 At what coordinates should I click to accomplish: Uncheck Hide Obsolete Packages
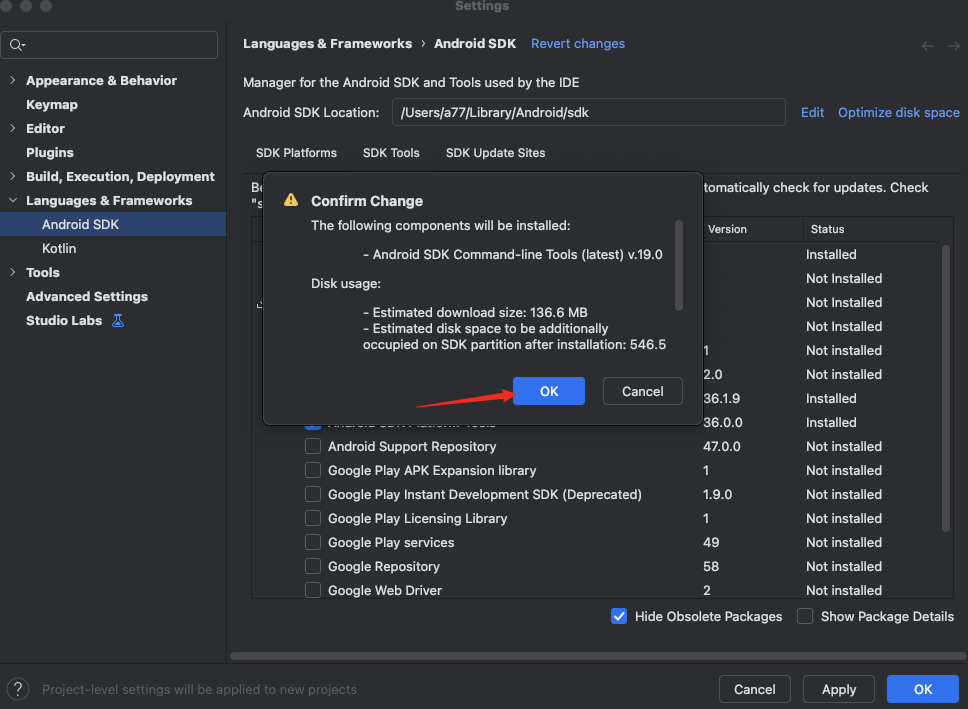click(619, 616)
